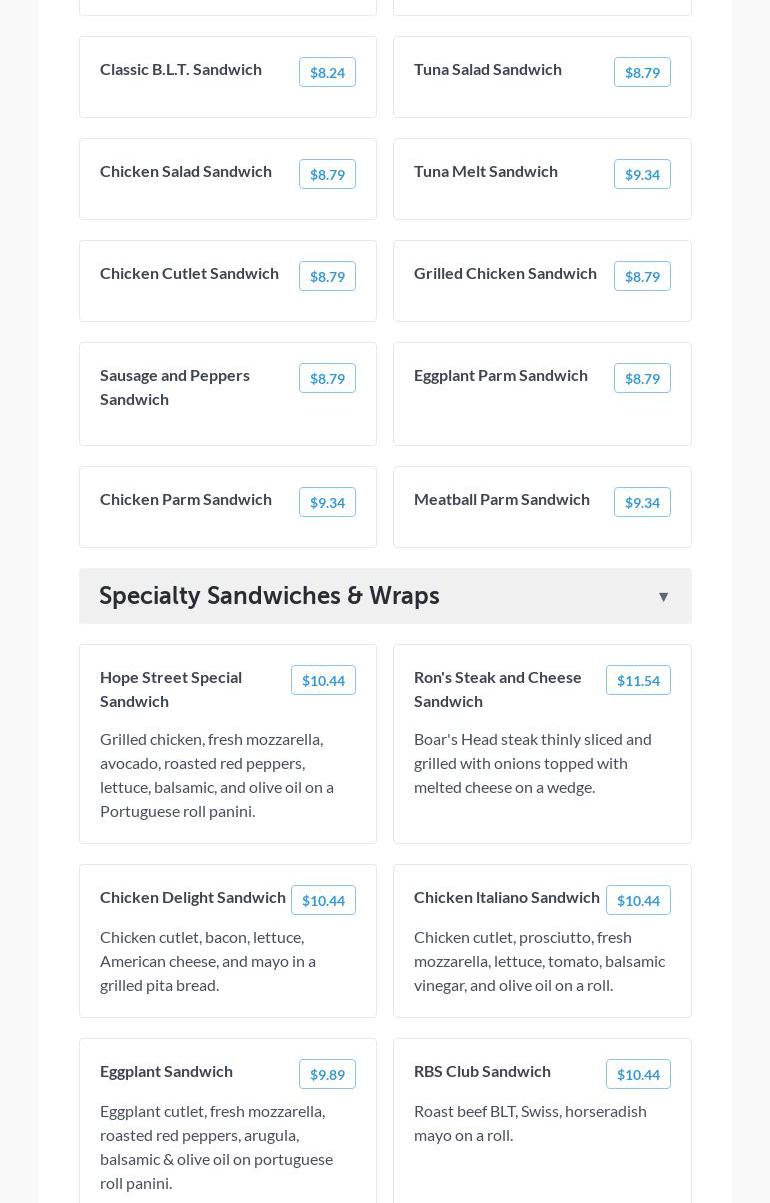This screenshot has height=1203, width=770.
Task: Collapse the Specialty Sandwiches & Wraps section arrow
Action: tap(663, 597)
